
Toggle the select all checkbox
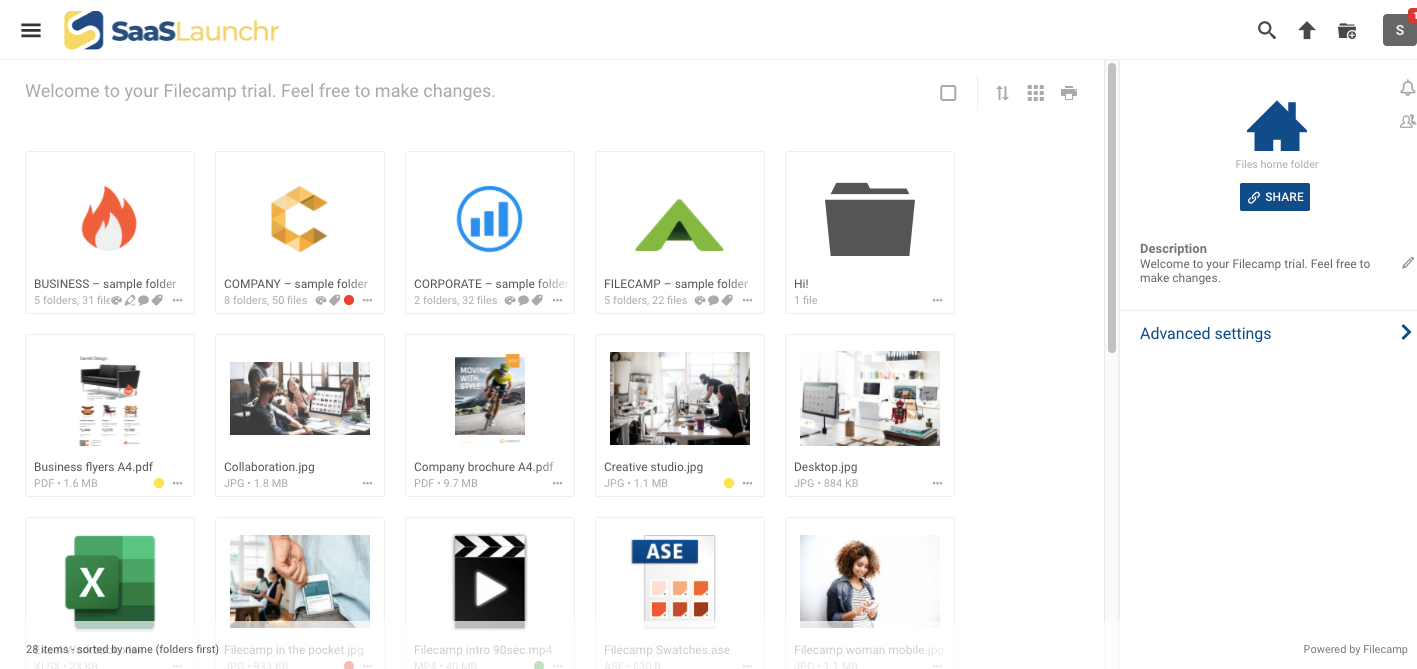pyautogui.click(x=948, y=93)
